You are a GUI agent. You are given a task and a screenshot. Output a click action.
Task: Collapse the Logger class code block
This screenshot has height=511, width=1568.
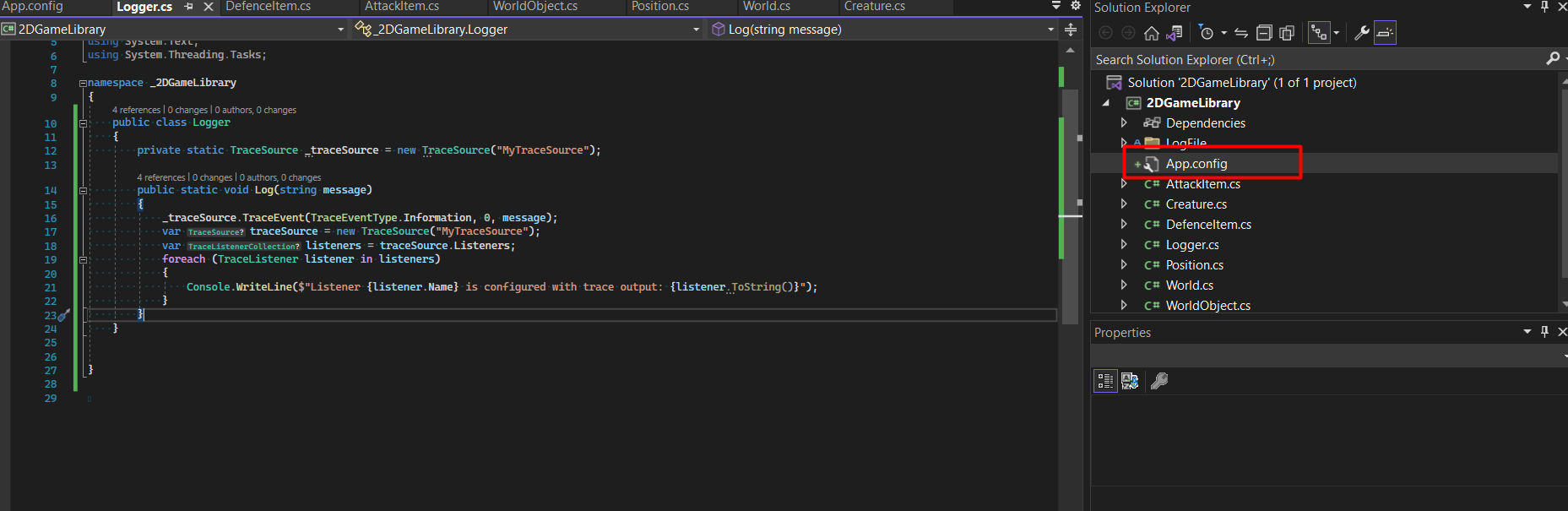pos(83,123)
